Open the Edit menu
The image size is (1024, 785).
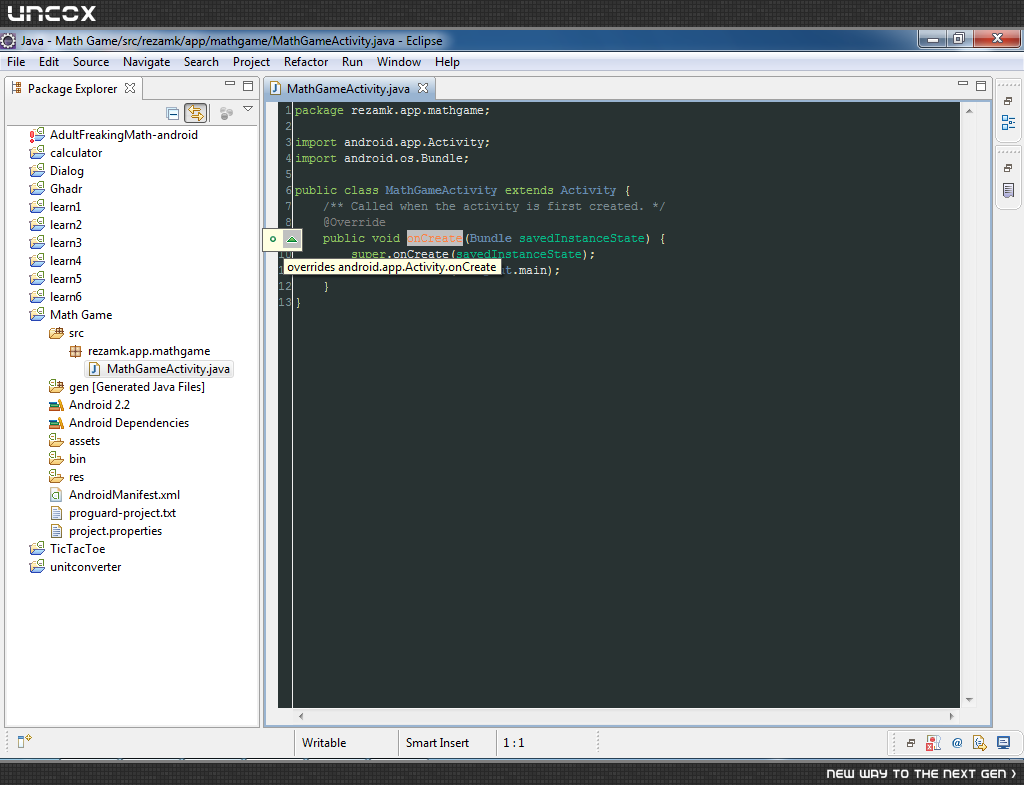point(49,62)
